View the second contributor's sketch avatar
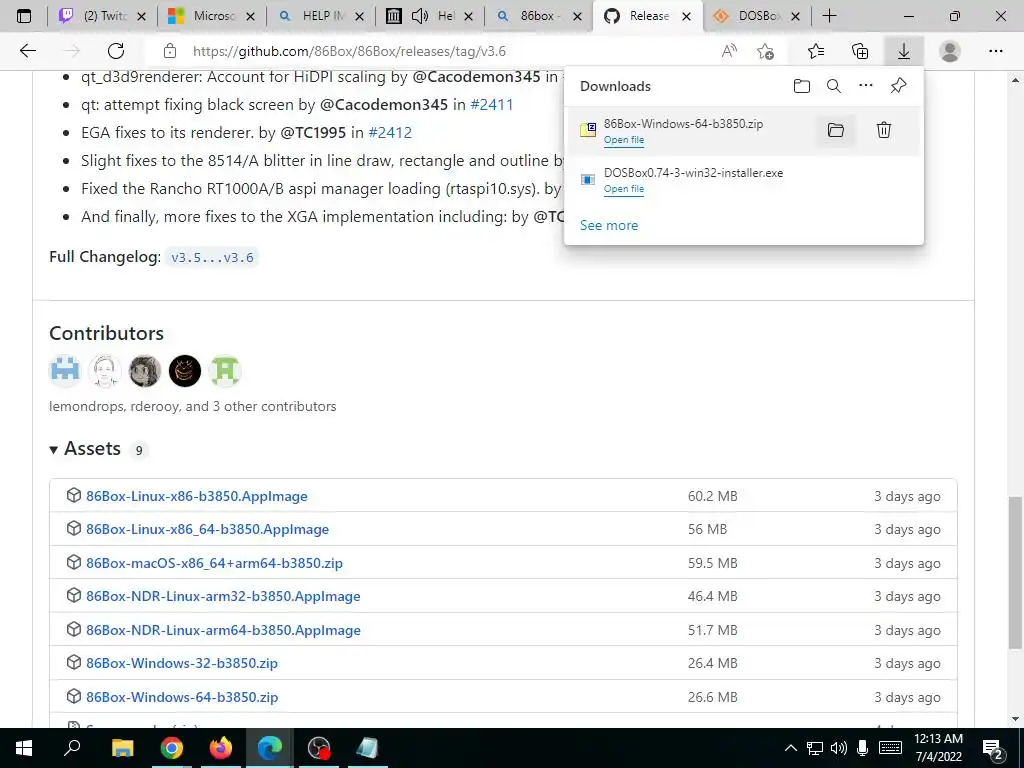 pos(104,371)
